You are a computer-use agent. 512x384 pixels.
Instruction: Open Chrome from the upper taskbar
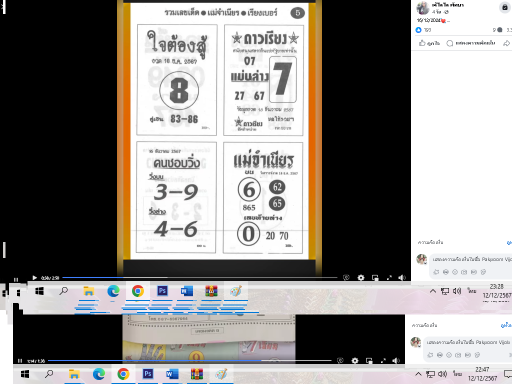click(x=138, y=291)
